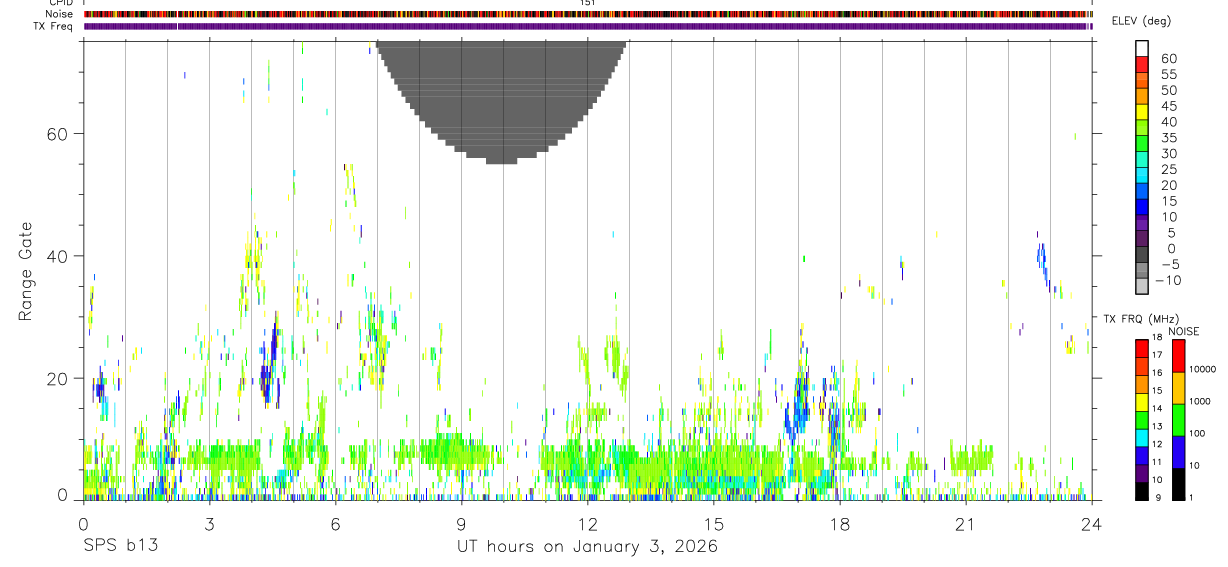Click the 'ELEV (deg)' legend title

pos(1141,21)
